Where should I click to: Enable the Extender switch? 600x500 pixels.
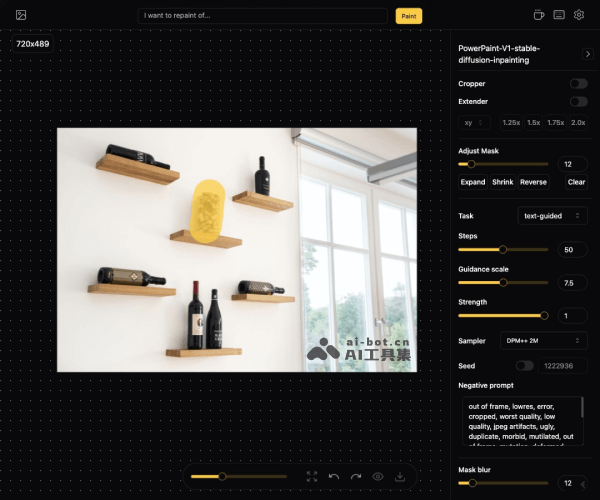coord(578,102)
